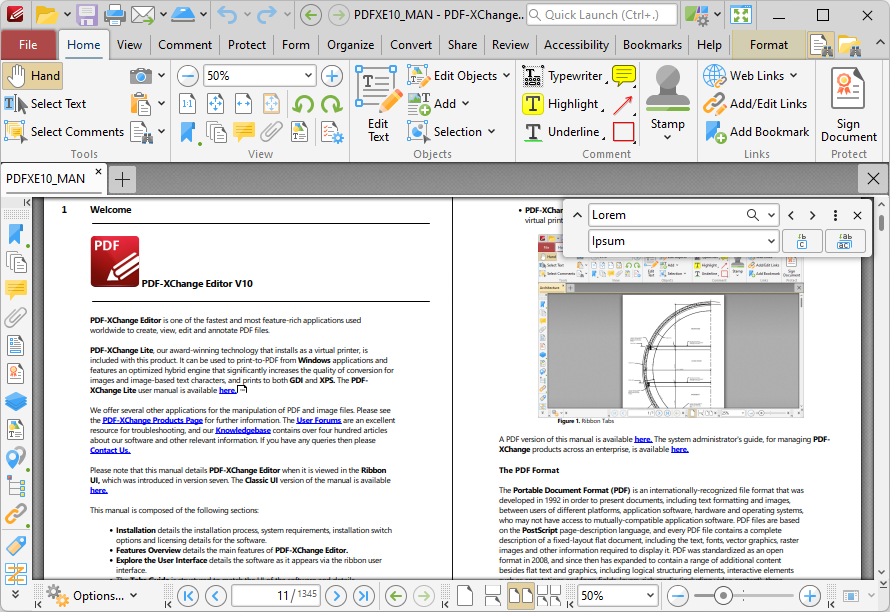
Task: Go to next search result
Action: pos(813,215)
